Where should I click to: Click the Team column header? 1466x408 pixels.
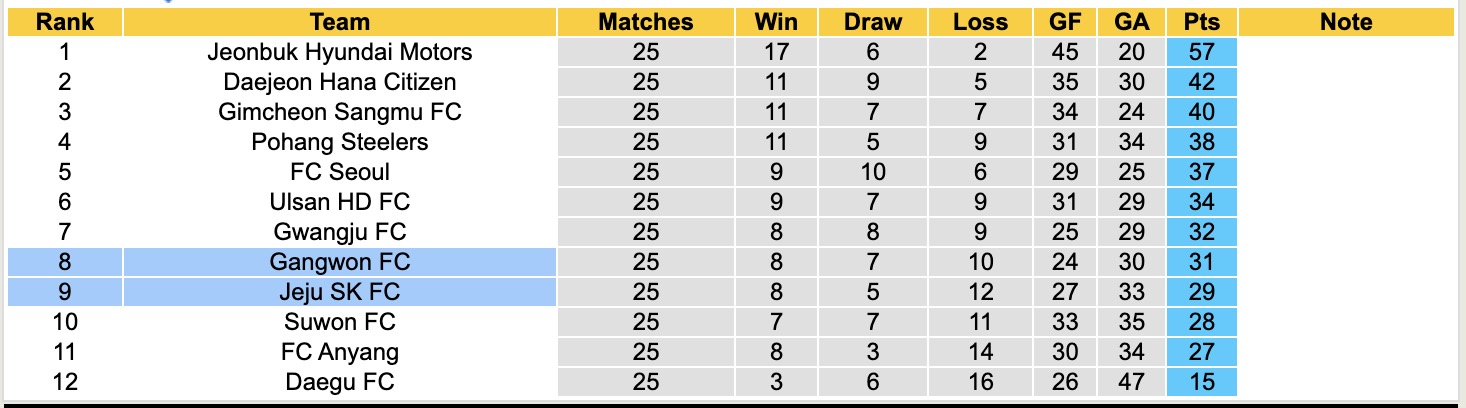[340, 22]
